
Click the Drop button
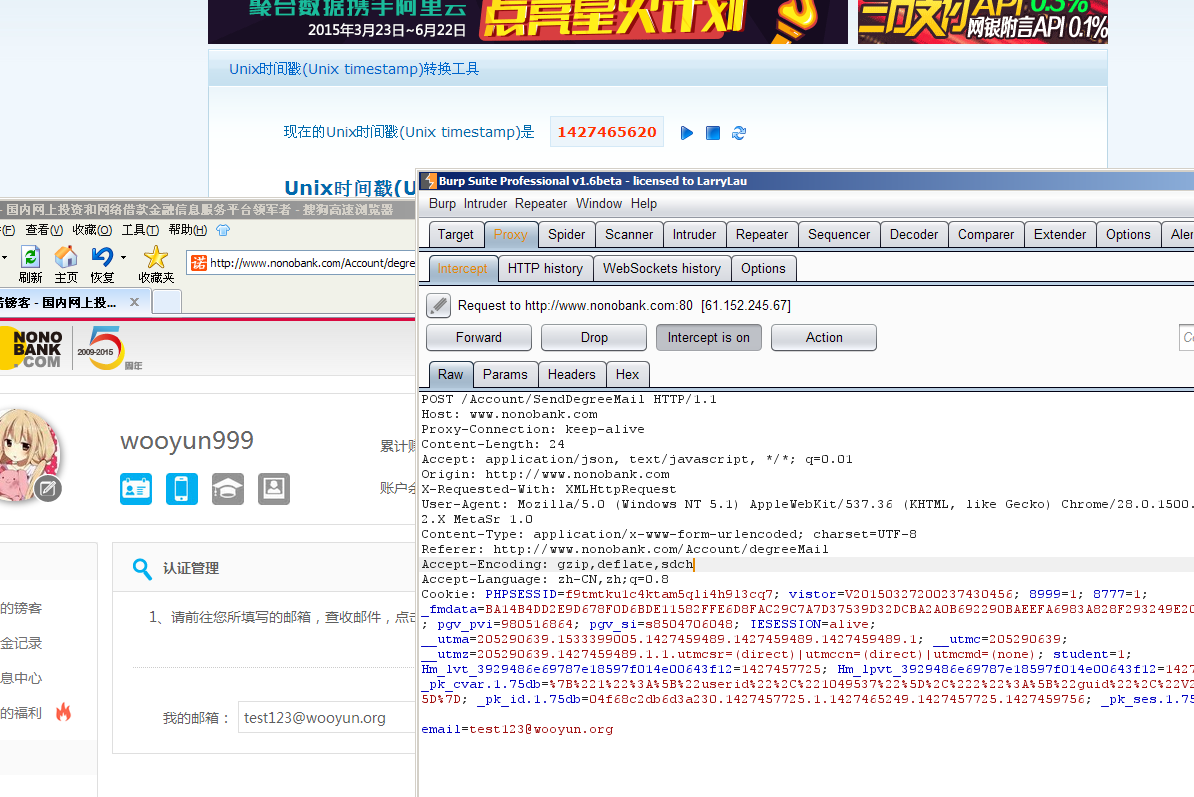[594, 337]
